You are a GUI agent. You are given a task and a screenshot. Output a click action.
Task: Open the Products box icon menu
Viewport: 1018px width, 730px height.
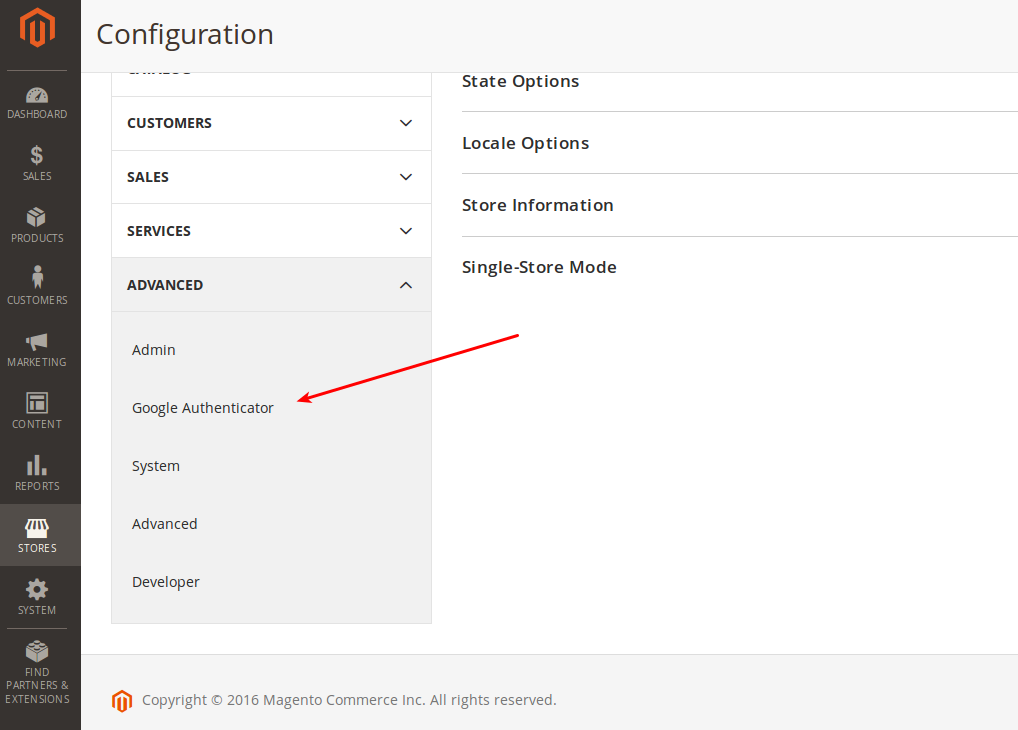pyautogui.click(x=37, y=226)
